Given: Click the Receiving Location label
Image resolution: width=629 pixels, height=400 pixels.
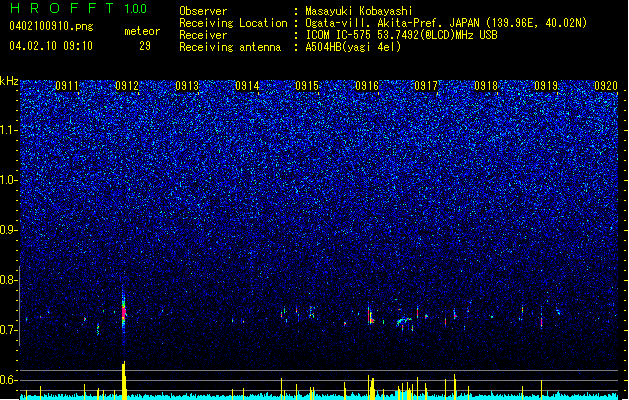Looking at the screenshot, I should (x=233, y=23).
